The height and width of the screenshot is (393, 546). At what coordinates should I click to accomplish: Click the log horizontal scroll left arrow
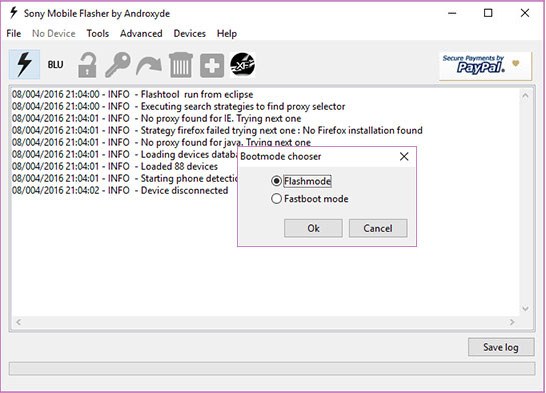click(x=18, y=322)
